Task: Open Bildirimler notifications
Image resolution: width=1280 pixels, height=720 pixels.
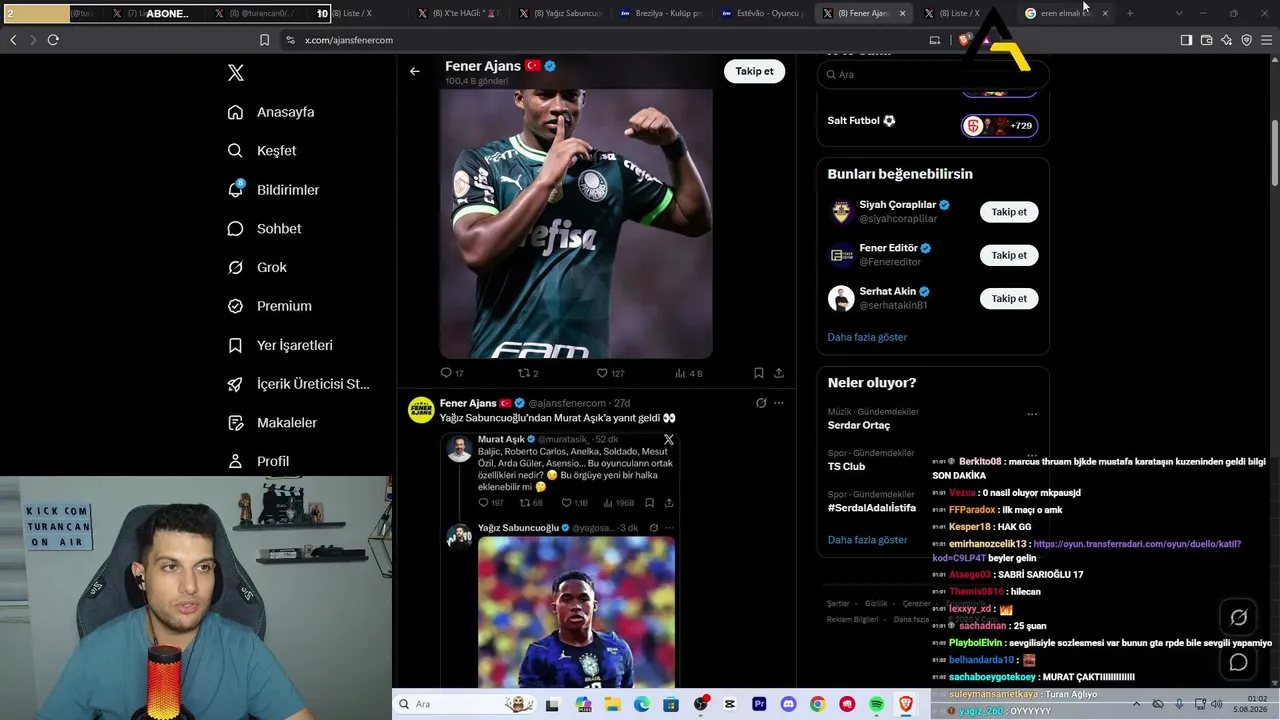Action: click(x=273, y=190)
